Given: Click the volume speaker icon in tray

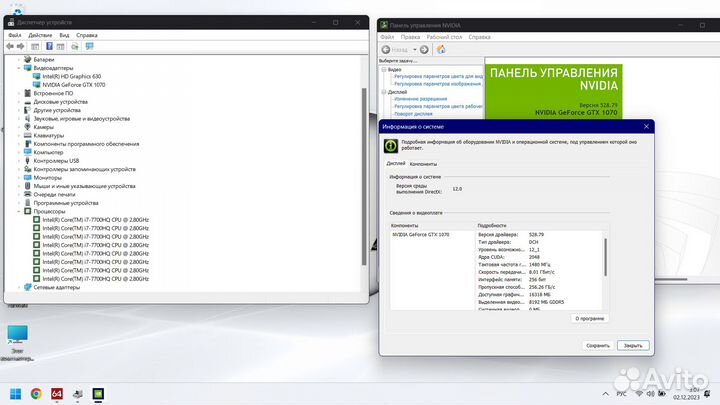Looking at the screenshot, I should click(650, 394).
